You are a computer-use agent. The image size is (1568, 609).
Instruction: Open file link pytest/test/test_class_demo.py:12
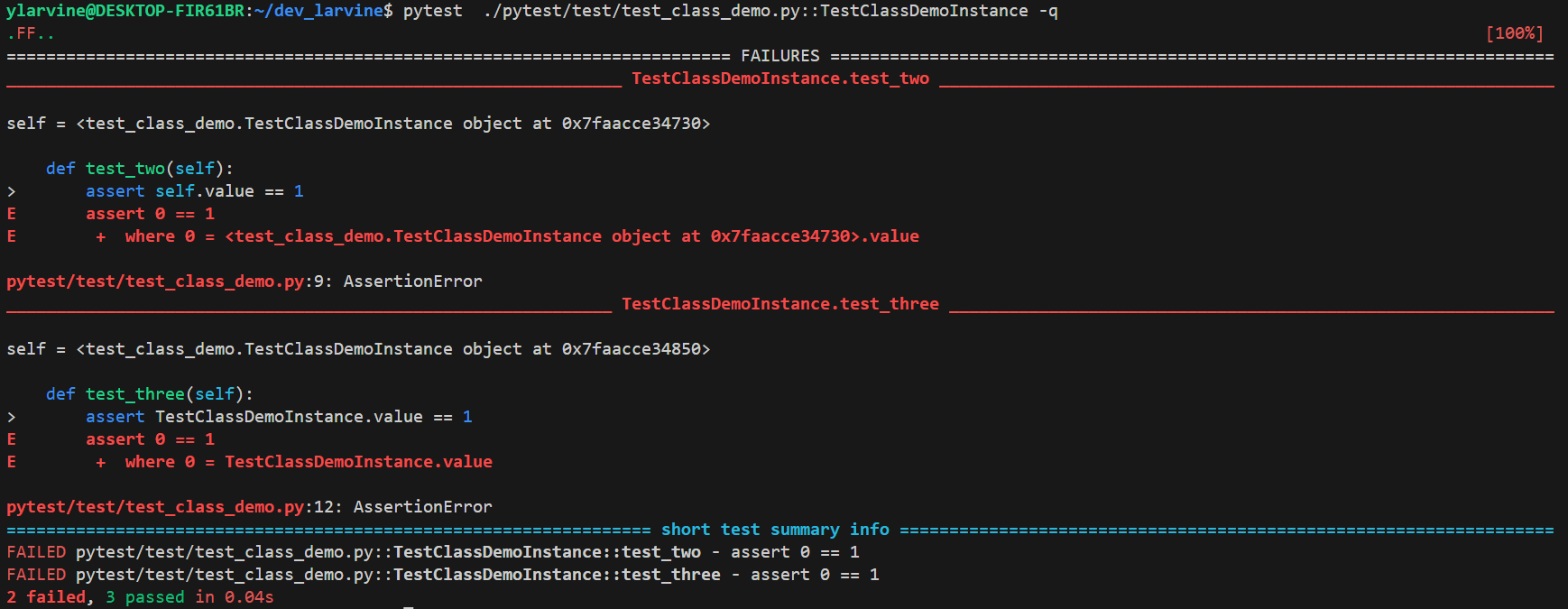click(x=170, y=507)
